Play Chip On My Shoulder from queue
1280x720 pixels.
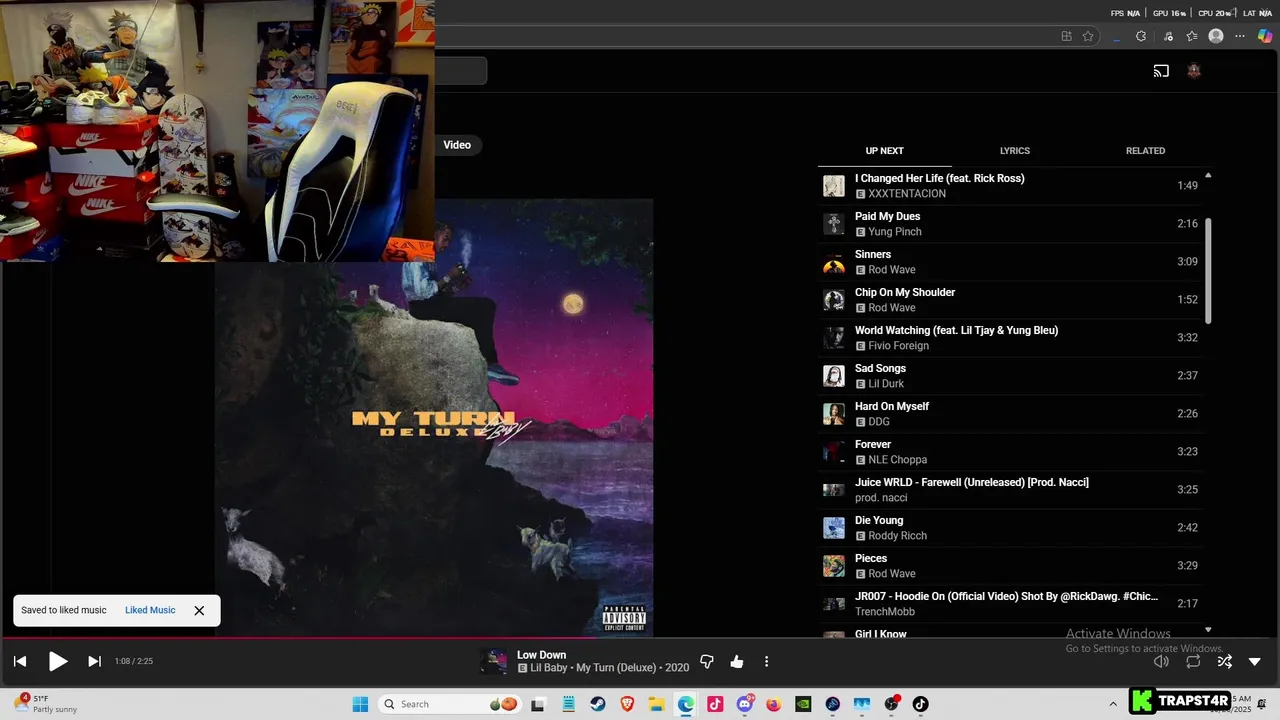pyautogui.click(x=1010, y=300)
